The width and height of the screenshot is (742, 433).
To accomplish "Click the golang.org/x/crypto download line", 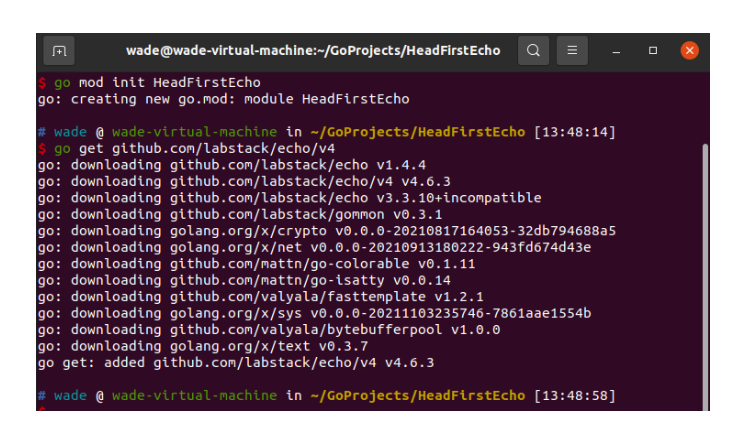I will [x=327, y=231].
